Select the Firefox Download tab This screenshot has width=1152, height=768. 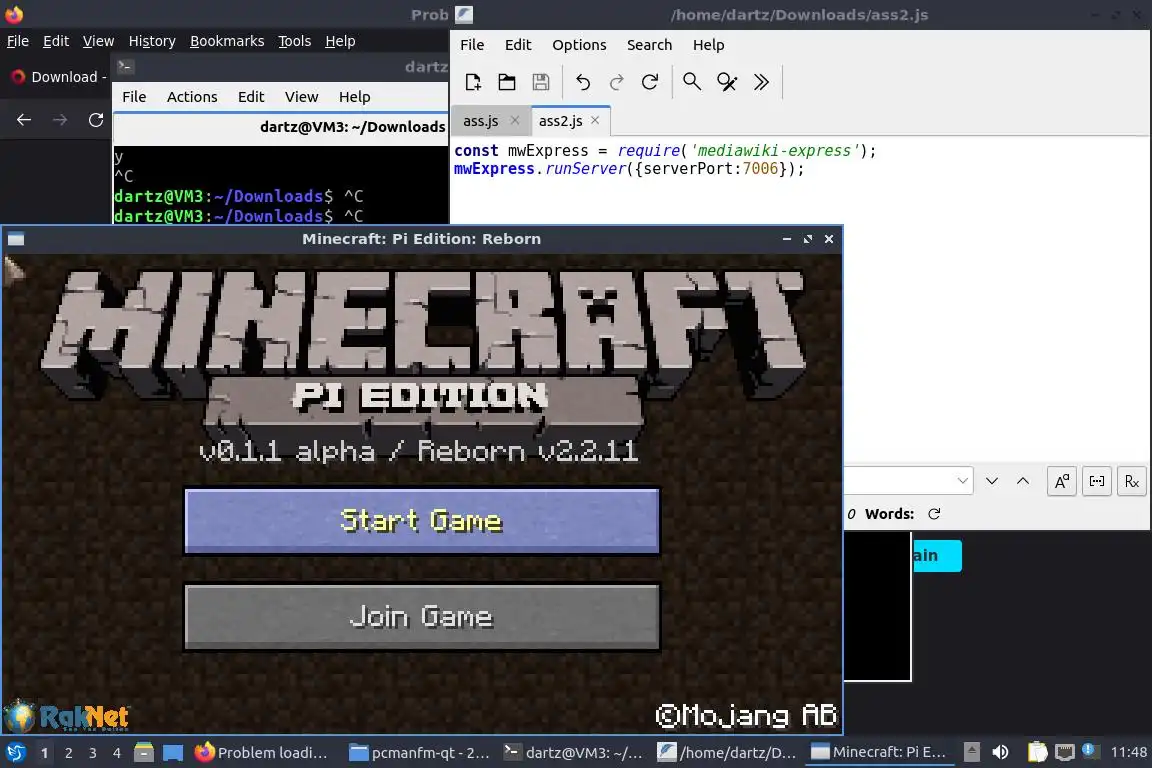[x=57, y=77]
